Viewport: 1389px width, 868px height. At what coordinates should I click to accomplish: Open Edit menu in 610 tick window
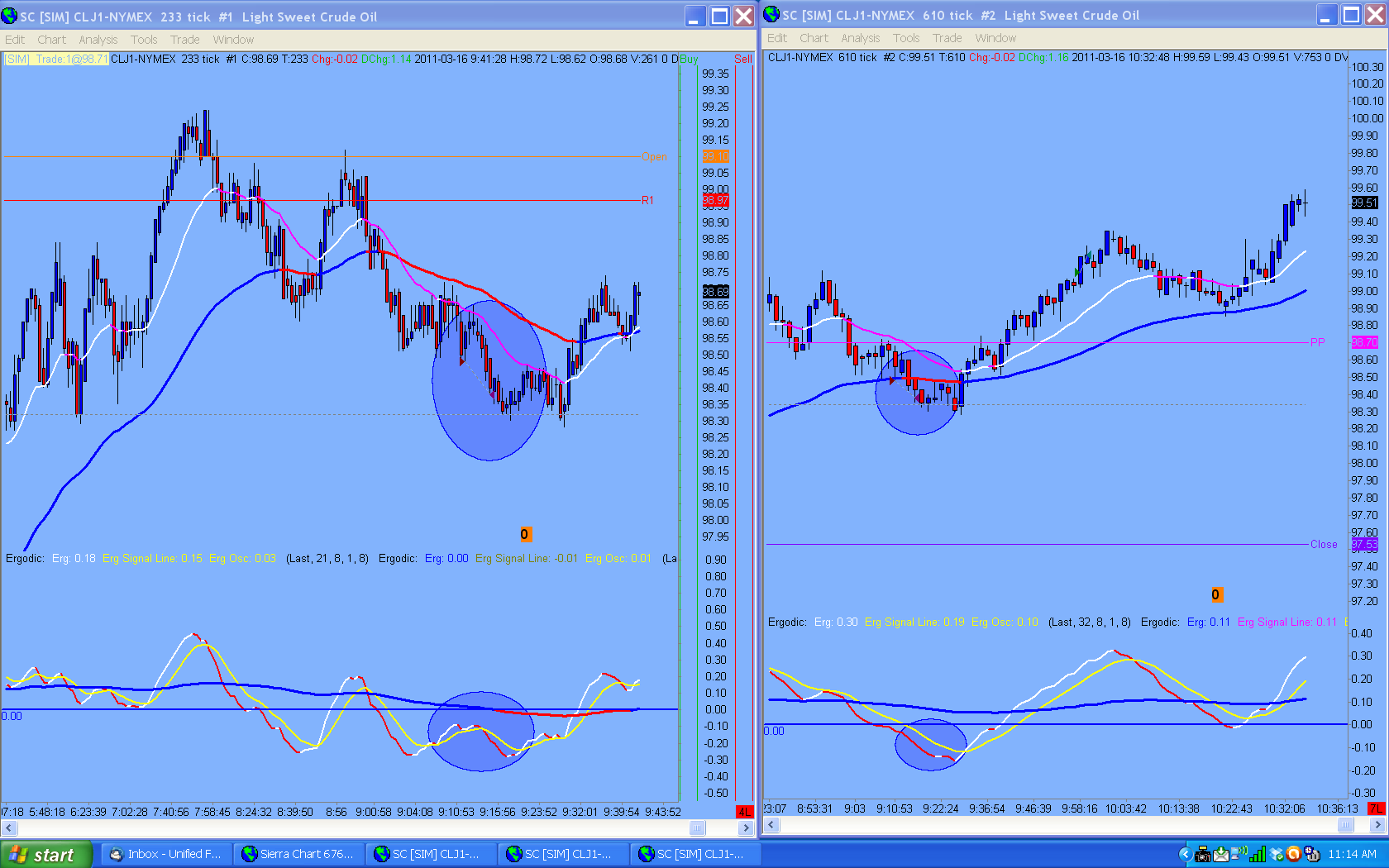(777, 38)
